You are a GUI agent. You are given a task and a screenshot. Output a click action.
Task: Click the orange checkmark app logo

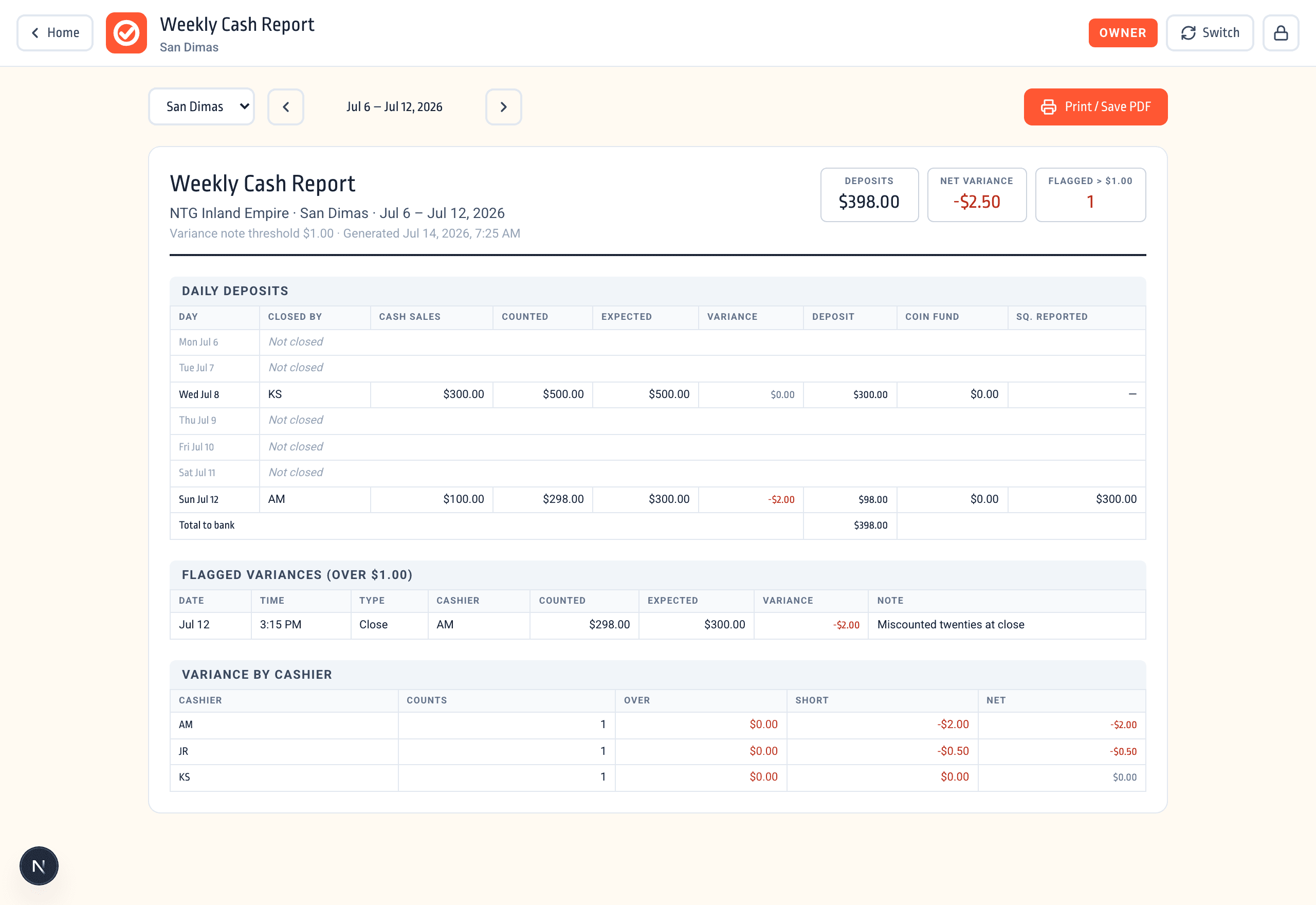pyautogui.click(x=126, y=33)
